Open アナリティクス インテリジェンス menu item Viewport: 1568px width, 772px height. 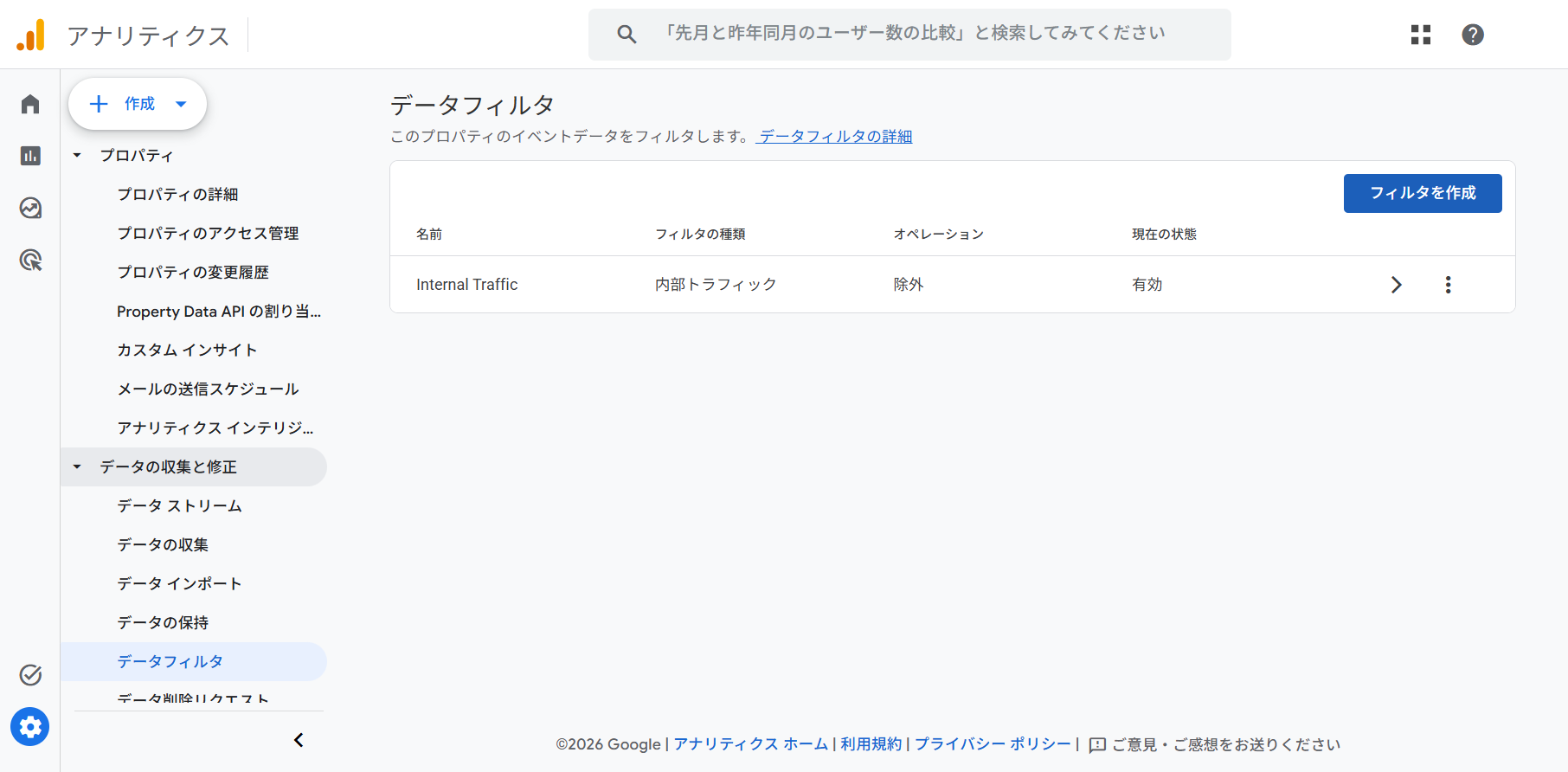coord(215,428)
